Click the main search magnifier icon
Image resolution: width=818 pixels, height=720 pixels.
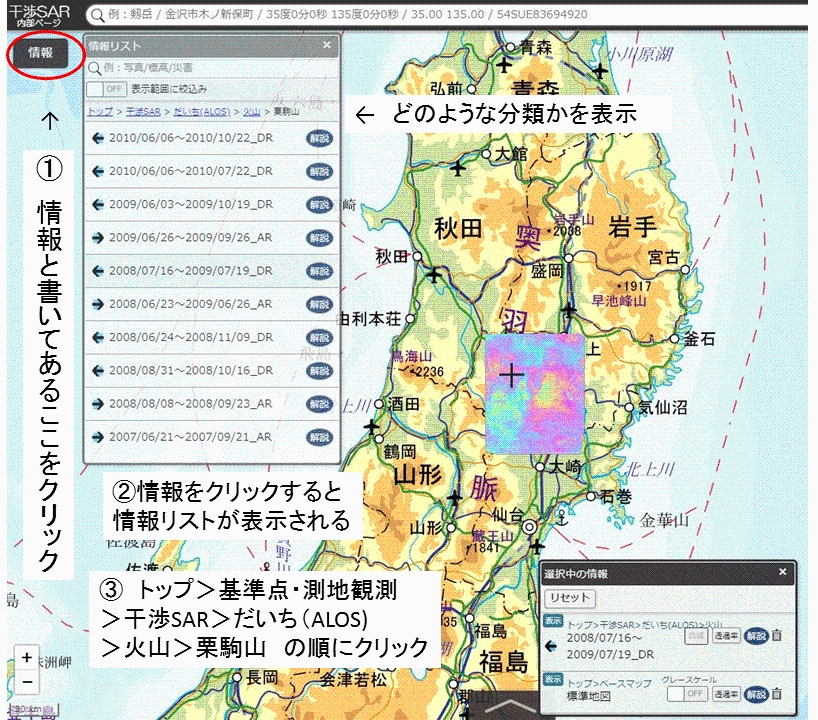(x=98, y=15)
